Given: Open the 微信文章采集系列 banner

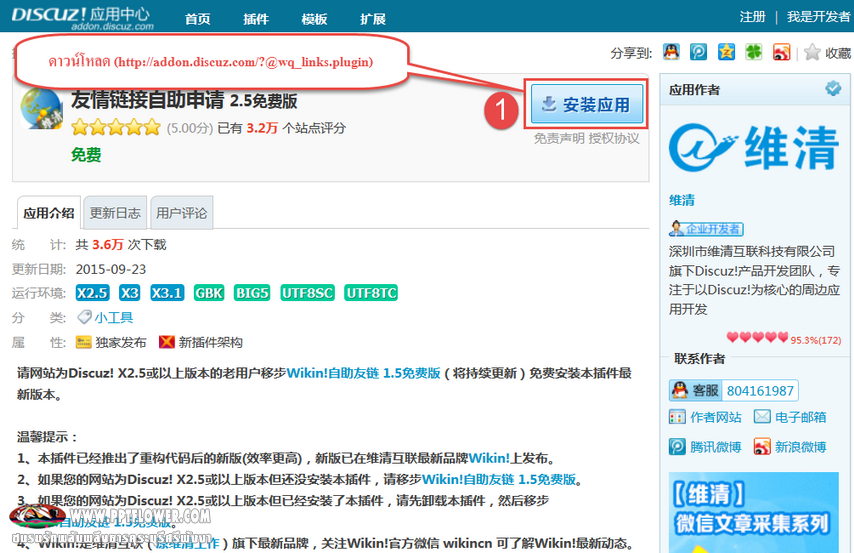Looking at the screenshot, I should click(754, 513).
